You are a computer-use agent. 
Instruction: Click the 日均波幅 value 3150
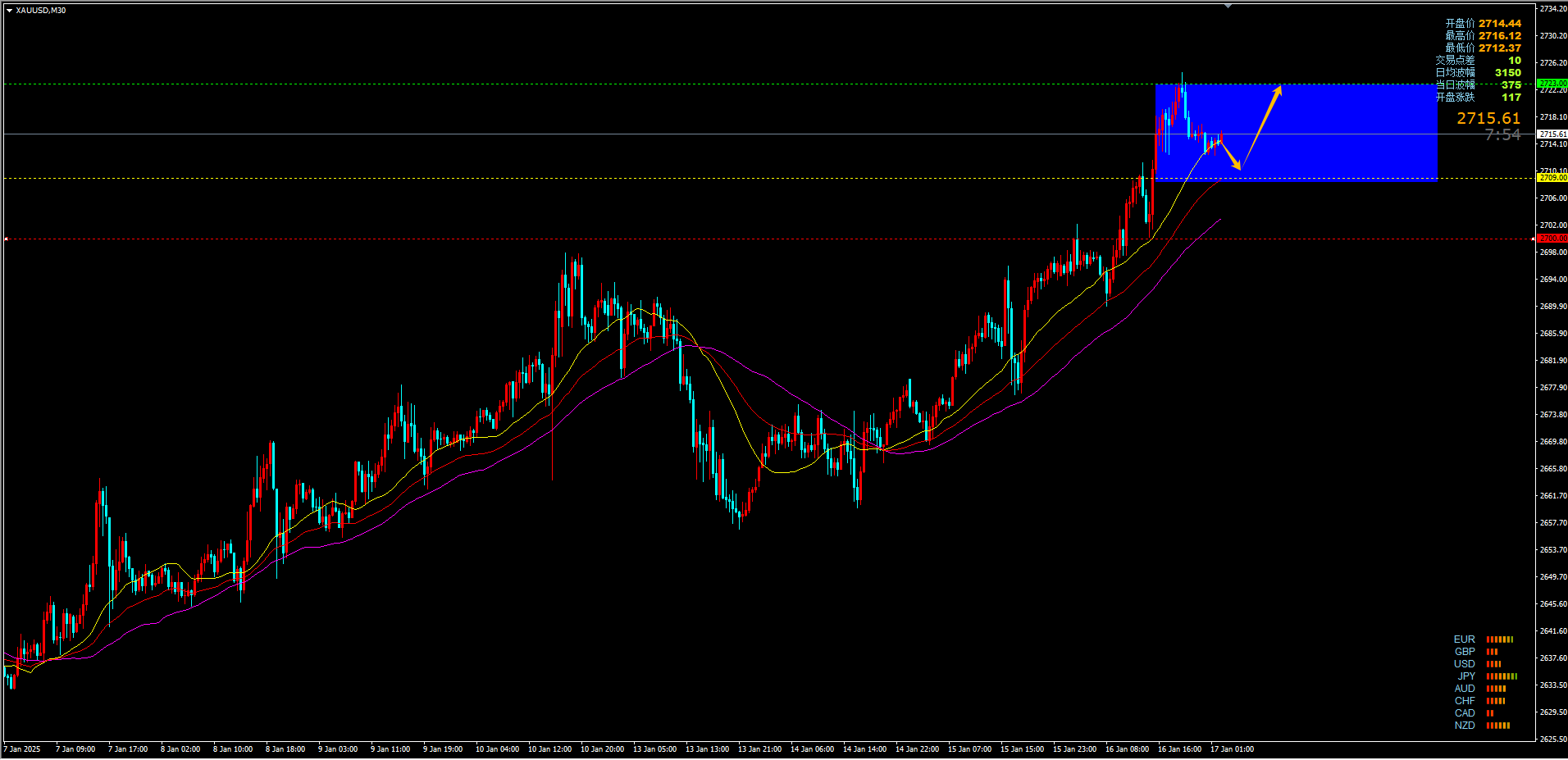[x=1507, y=73]
